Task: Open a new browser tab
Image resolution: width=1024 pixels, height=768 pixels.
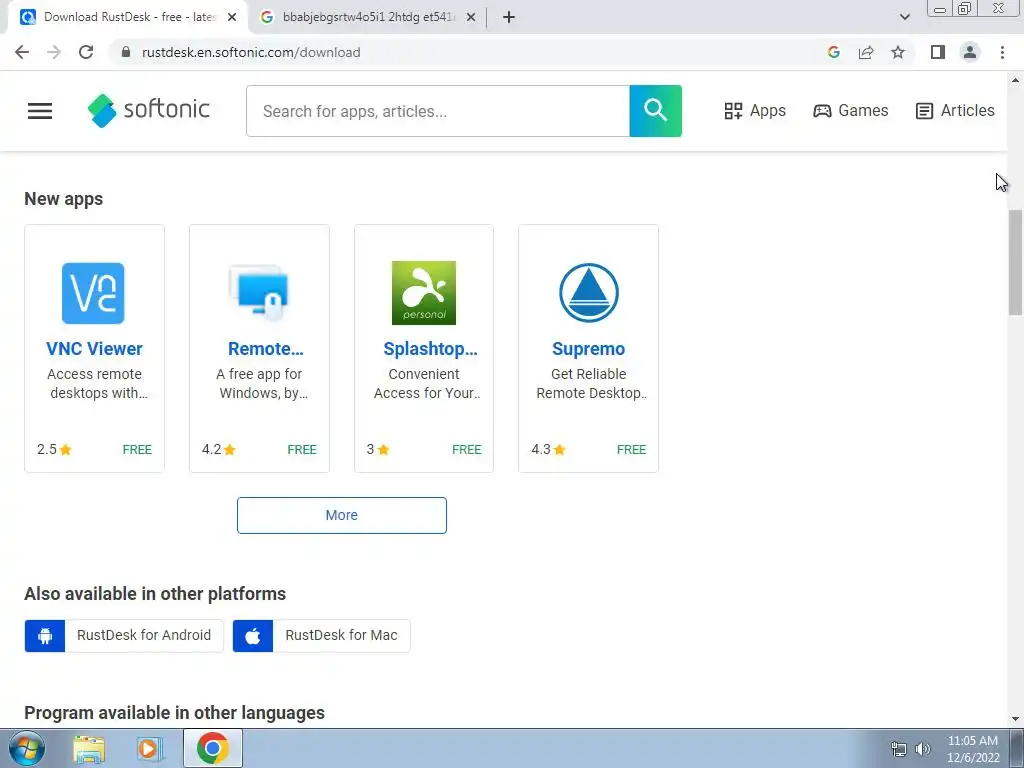Action: (509, 18)
